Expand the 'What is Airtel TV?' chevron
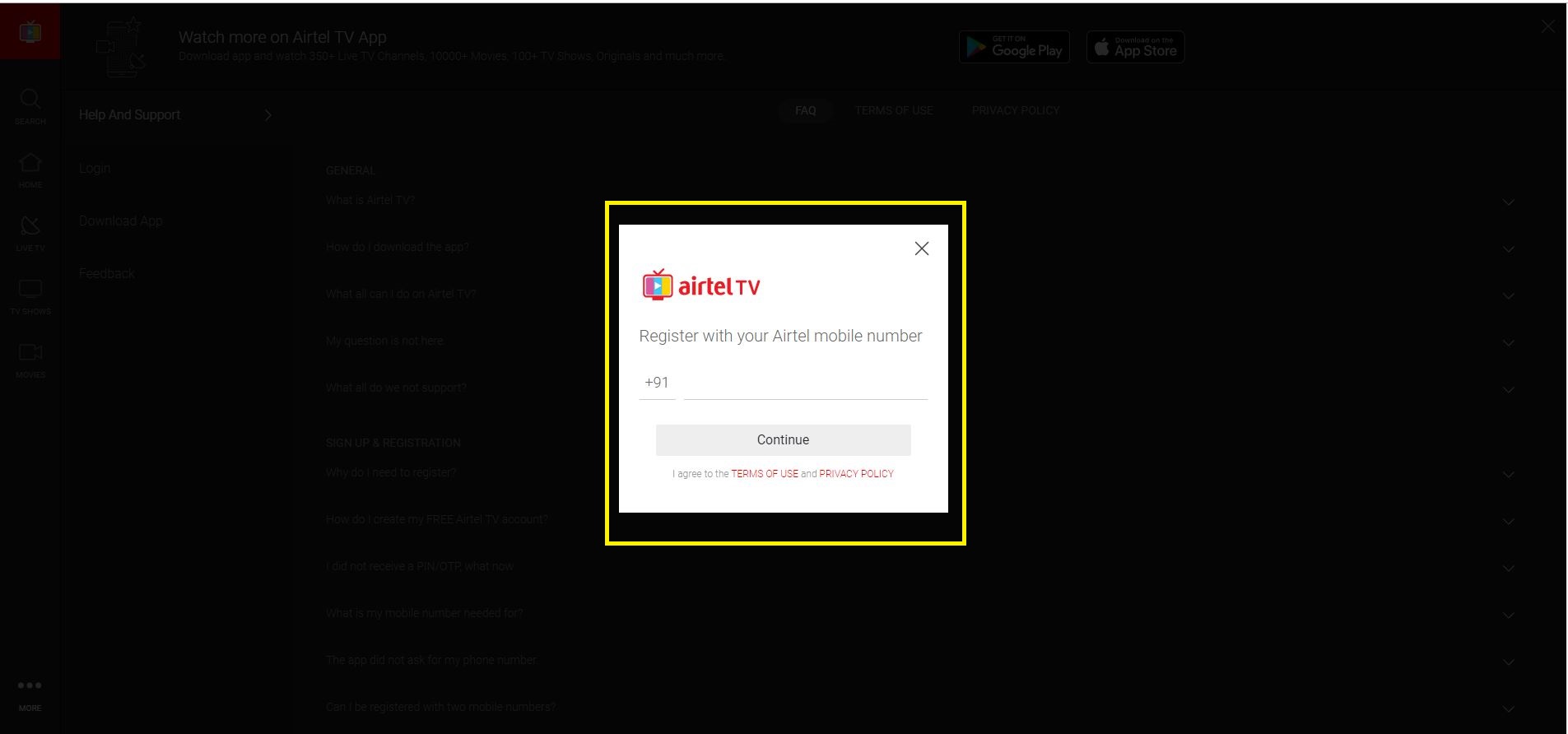 [1508, 202]
